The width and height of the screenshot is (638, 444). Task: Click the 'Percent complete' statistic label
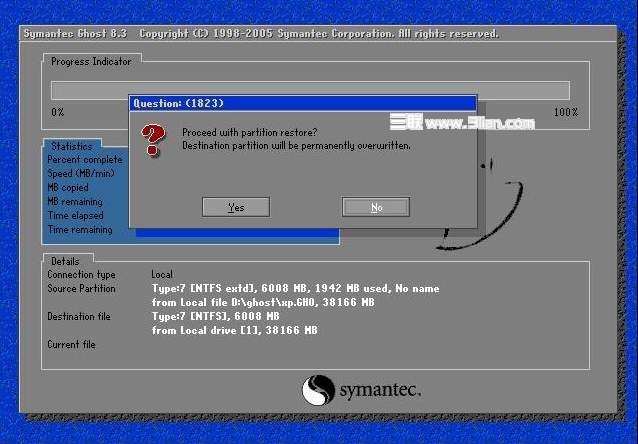(85, 160)
